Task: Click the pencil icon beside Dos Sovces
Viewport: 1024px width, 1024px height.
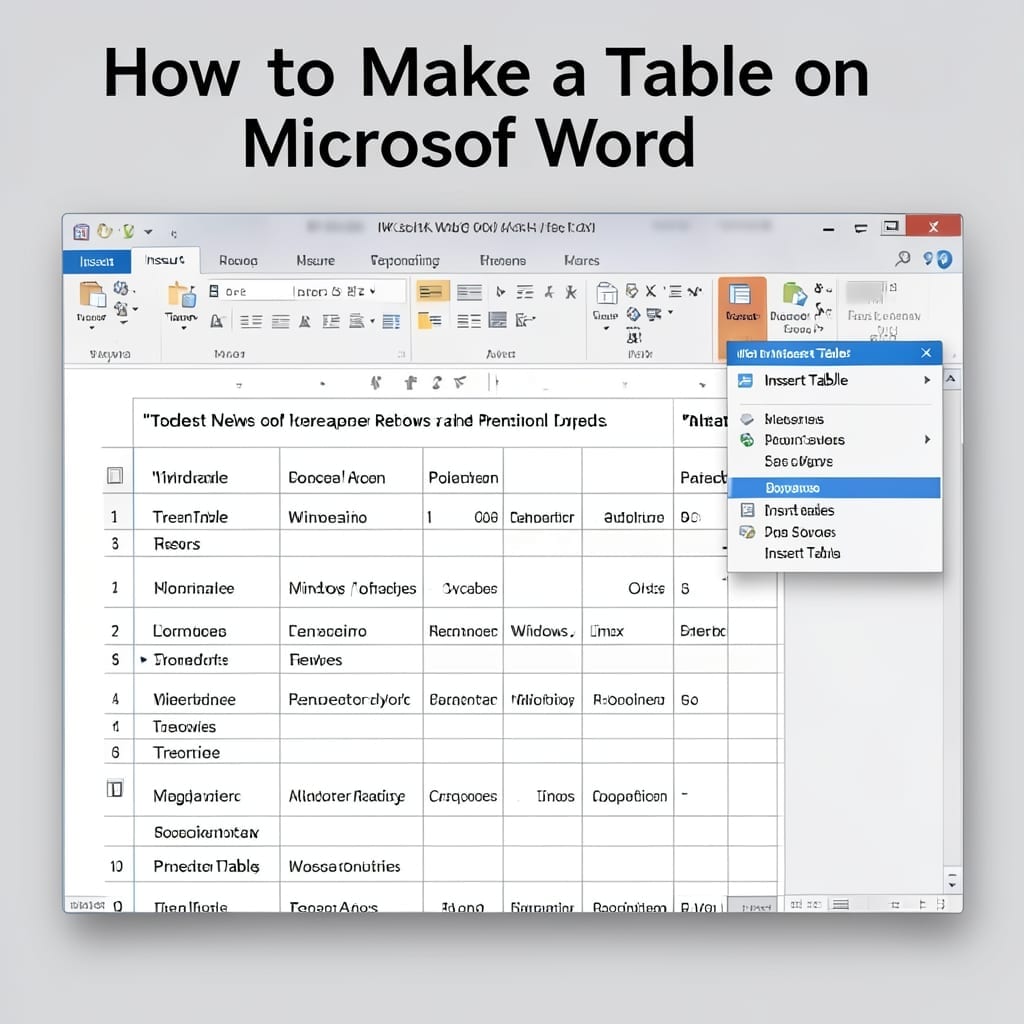Action: click(746, 532)
